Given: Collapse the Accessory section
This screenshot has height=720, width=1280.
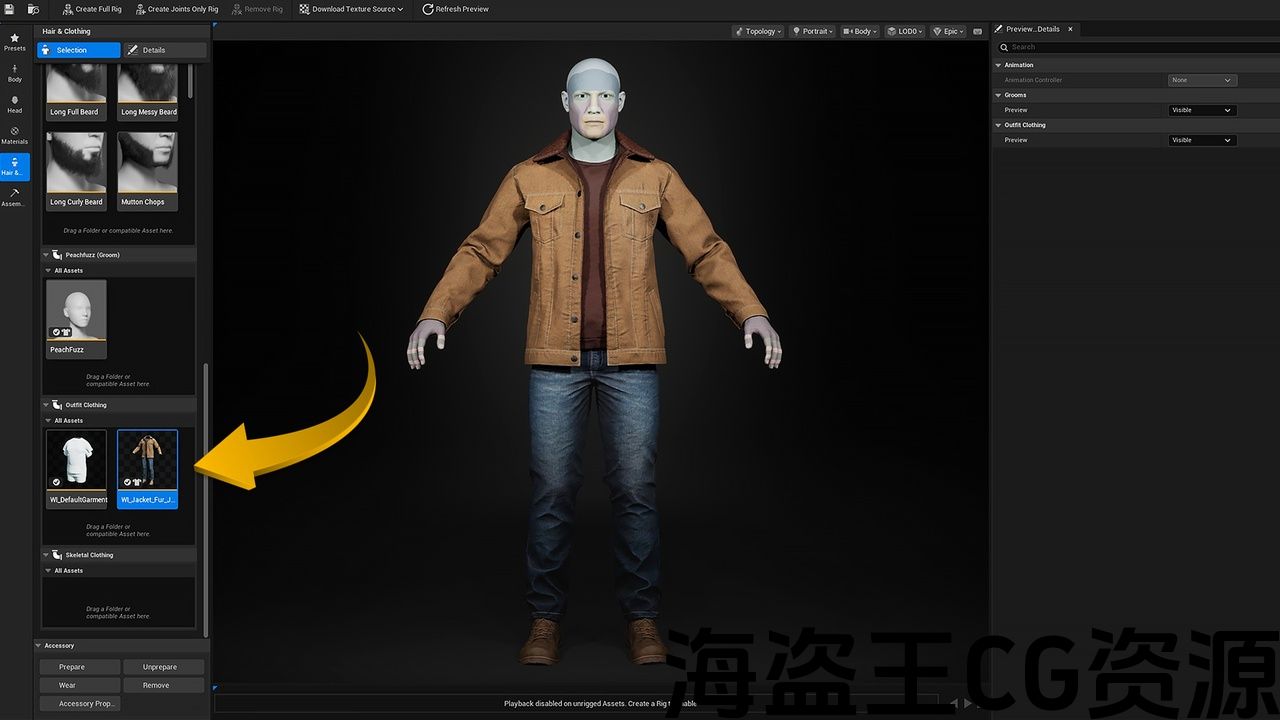Looking at the screenshot, I should [38, 645].
